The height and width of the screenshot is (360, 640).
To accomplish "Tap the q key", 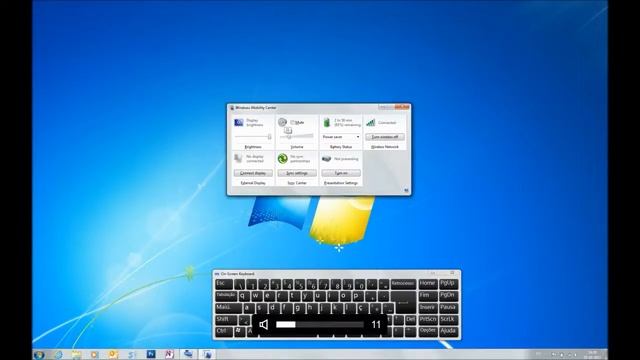I will click(243, 296).
